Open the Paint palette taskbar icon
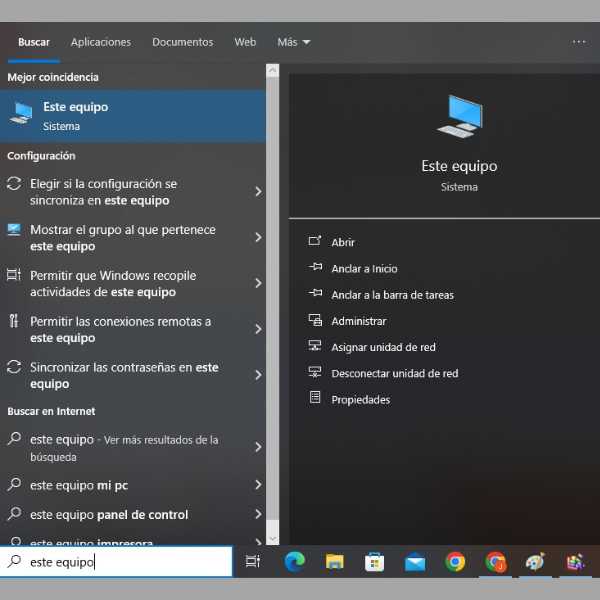 click(x=535, y=562)
